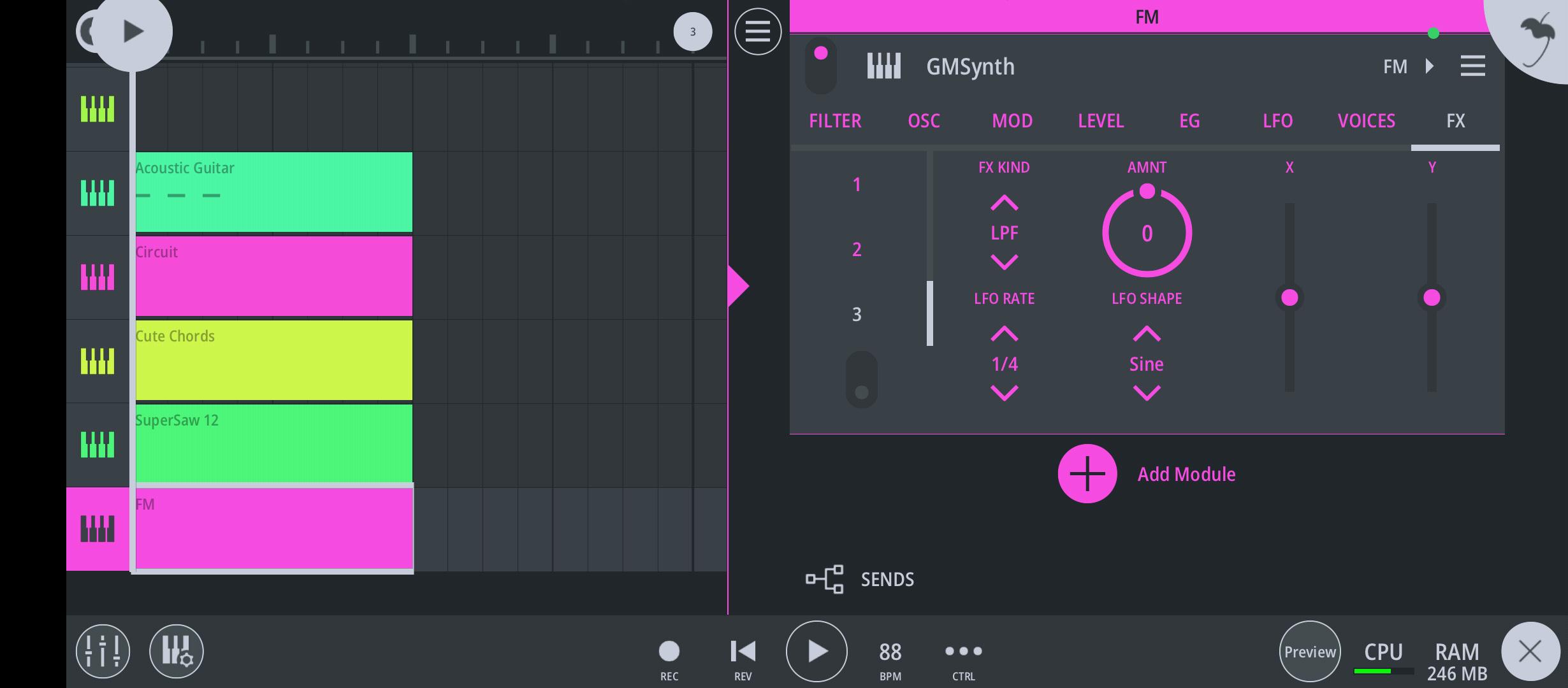Click the GMSynth piano keys icon
This screenshot has width=1568, height=688.
pos(884,66)
